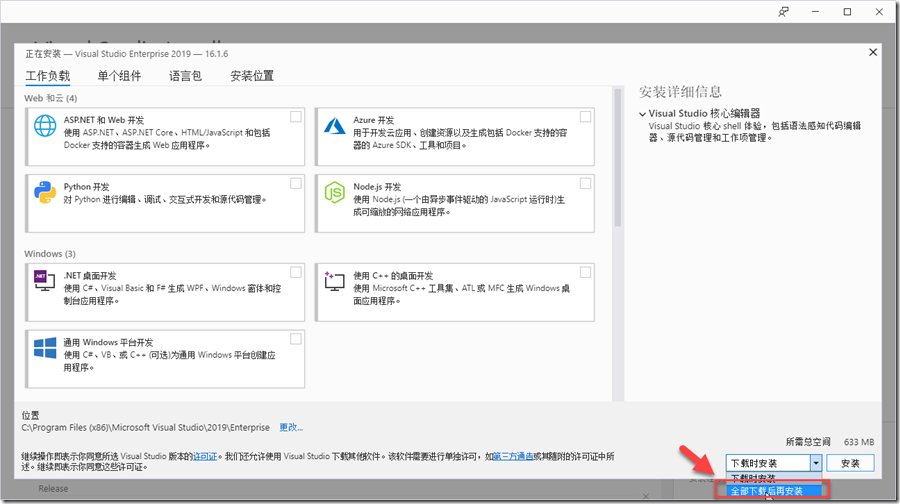Minimize the Visual Studio Installer window
This screenshot has width=900, height=504.
815,11
